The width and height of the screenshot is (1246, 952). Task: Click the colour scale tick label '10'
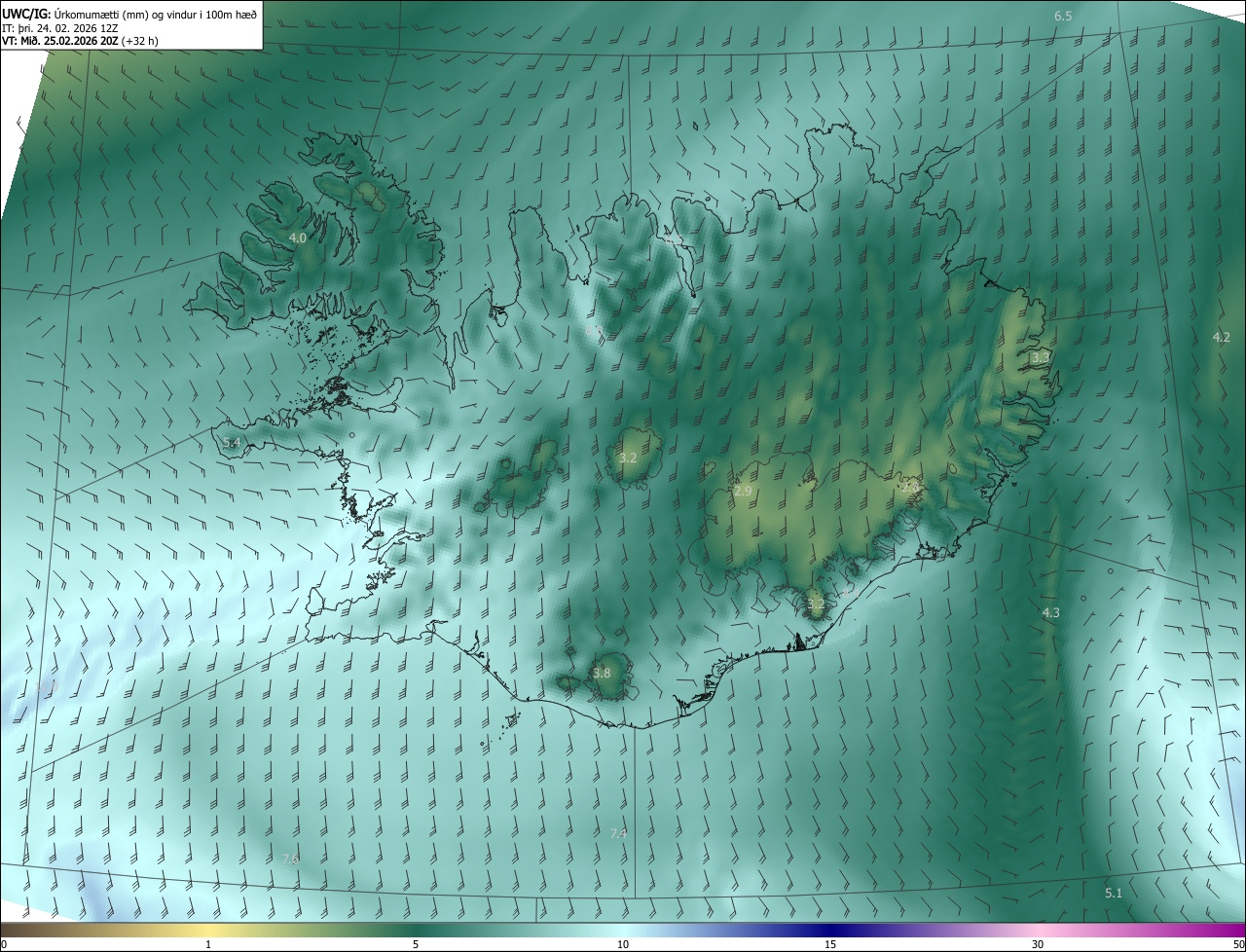pyautogui.click(x=623, y=945)
